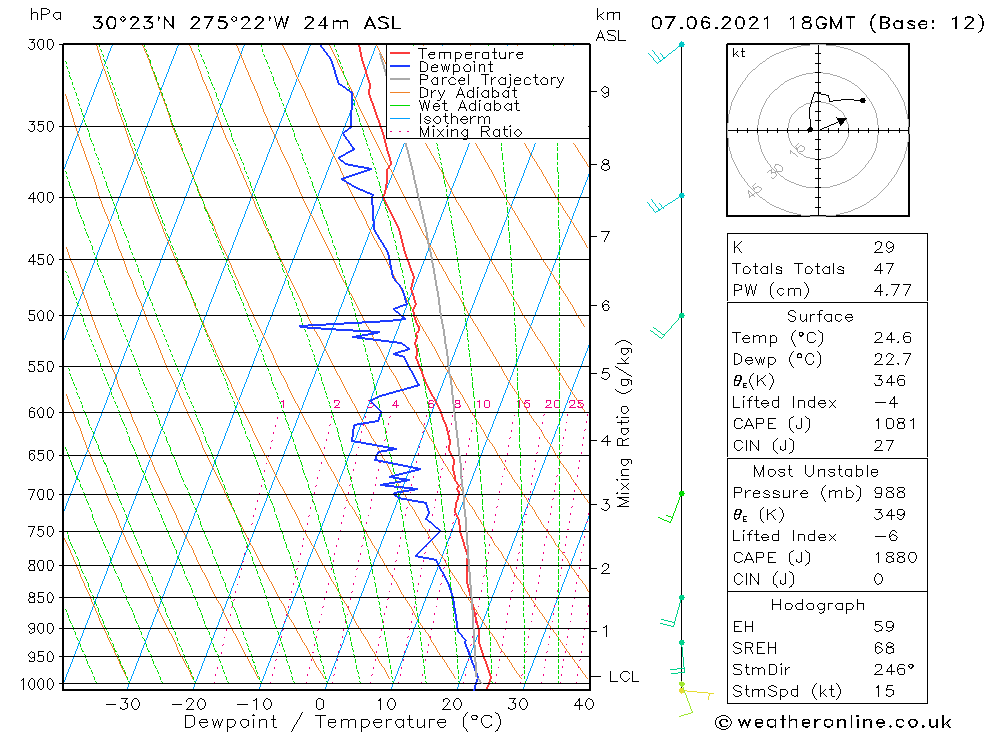Click the pink mixing ratio label 1

pos(283,404)
